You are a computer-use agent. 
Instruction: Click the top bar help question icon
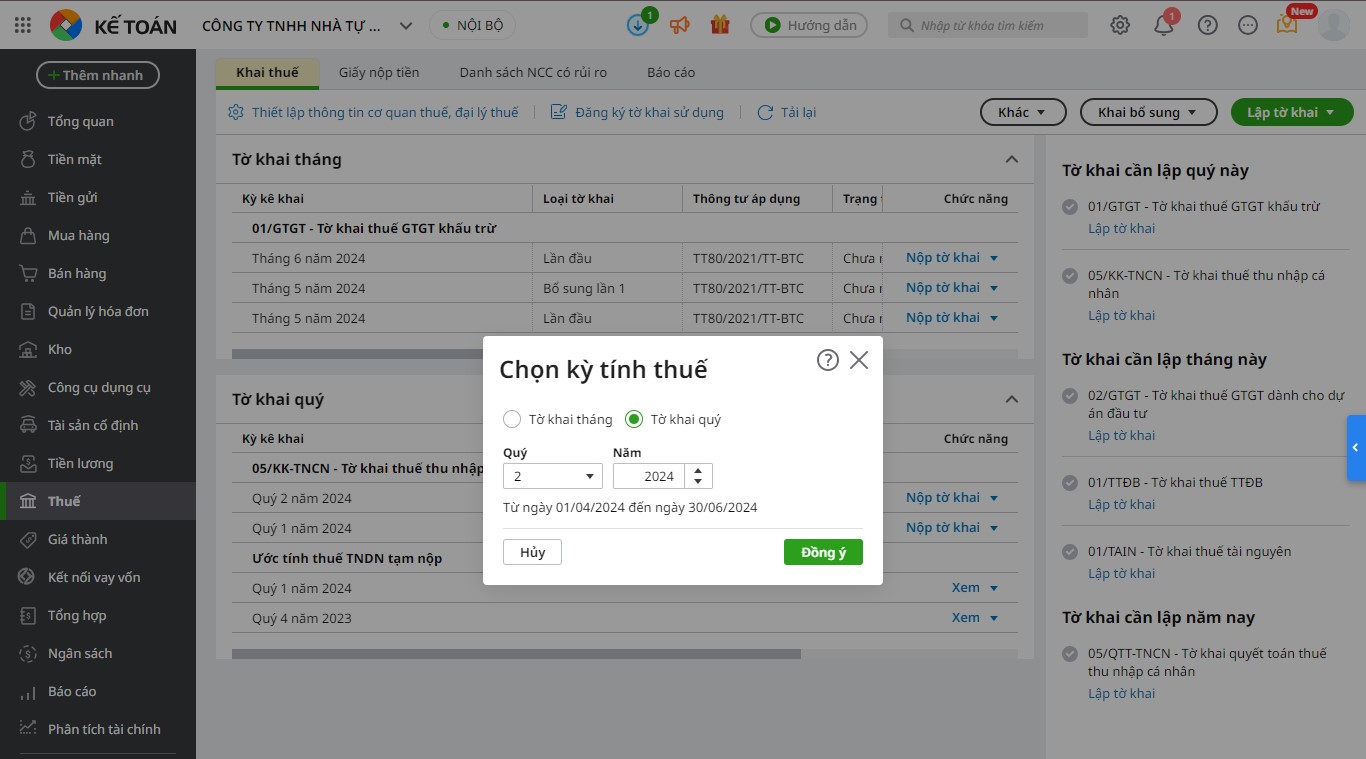[x=1208, y=25]
